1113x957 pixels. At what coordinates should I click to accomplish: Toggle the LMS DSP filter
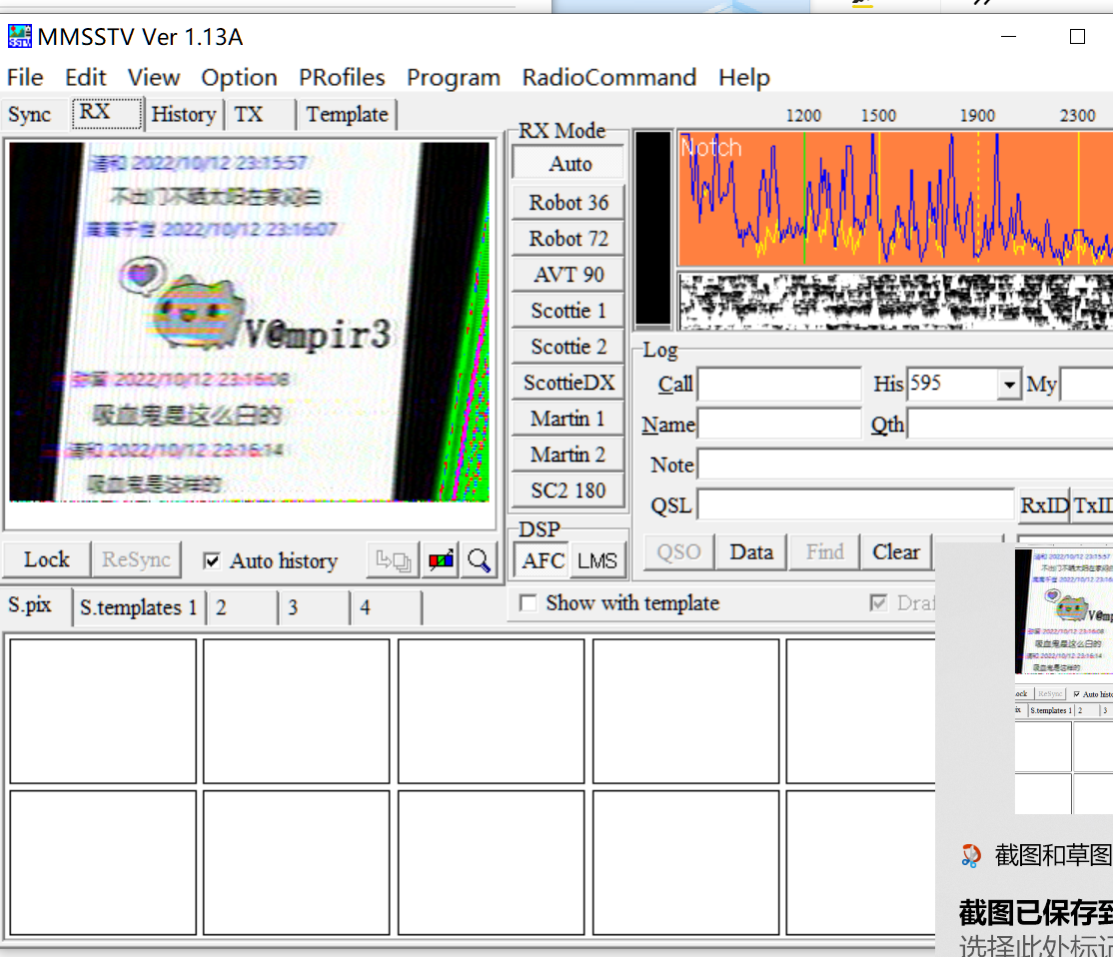pos(597,561)
